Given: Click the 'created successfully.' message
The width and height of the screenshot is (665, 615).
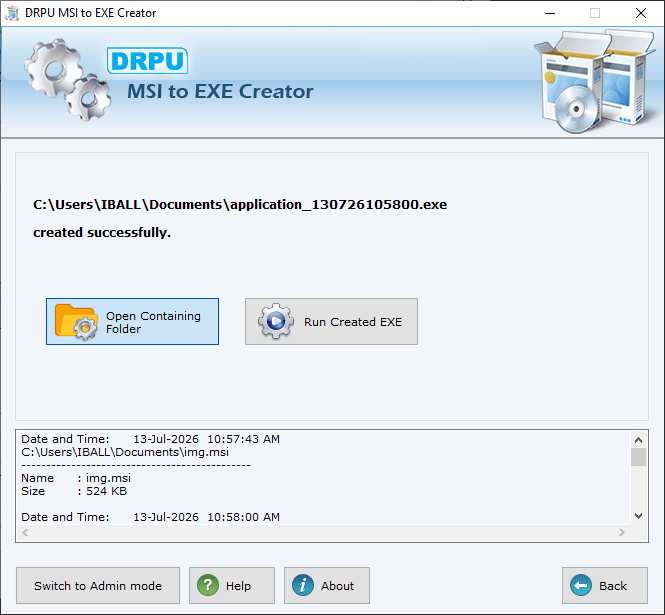Looking at the screenshot, I should (102, 232).
